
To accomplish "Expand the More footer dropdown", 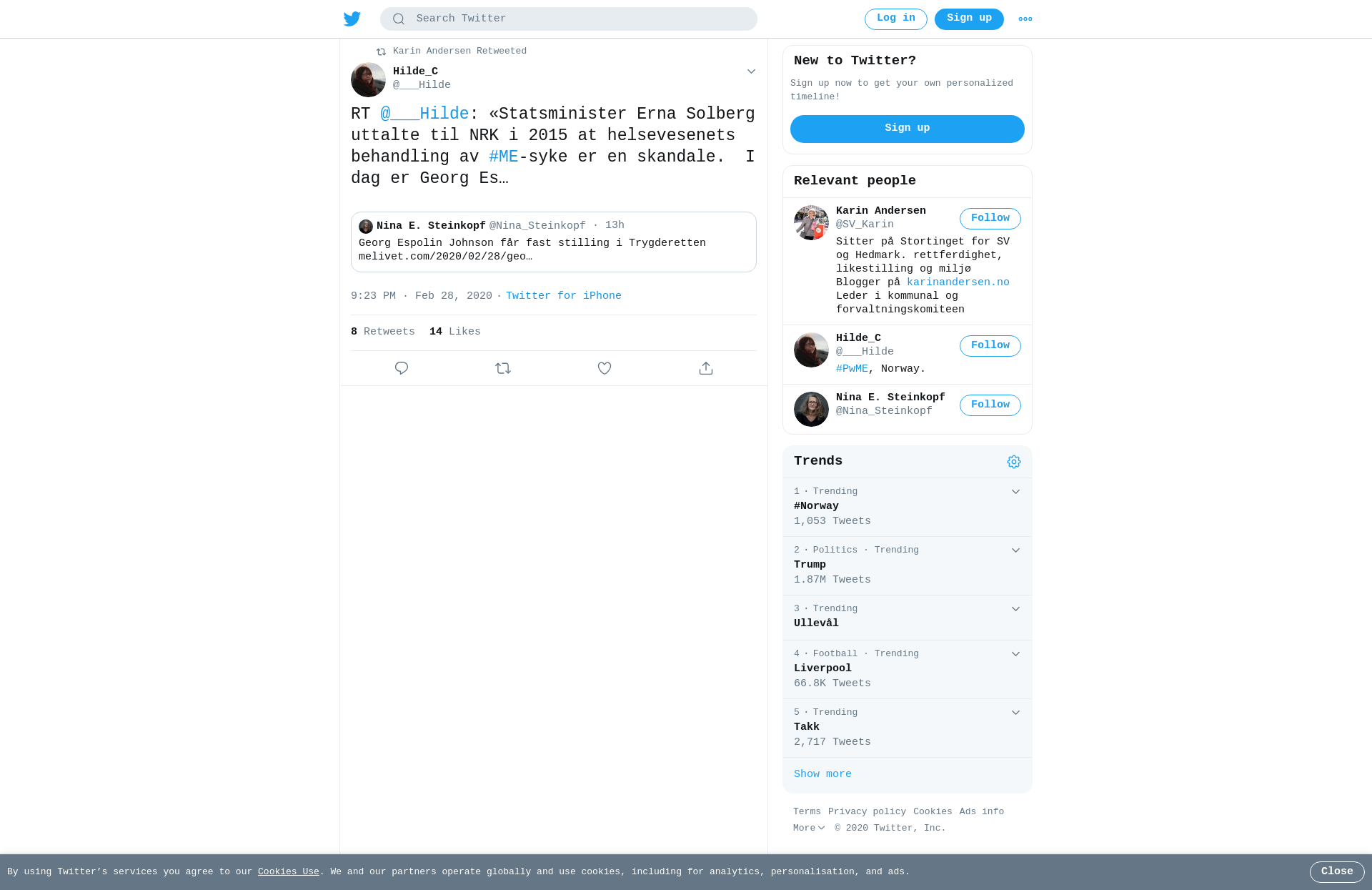I will (x=809, y=828).
